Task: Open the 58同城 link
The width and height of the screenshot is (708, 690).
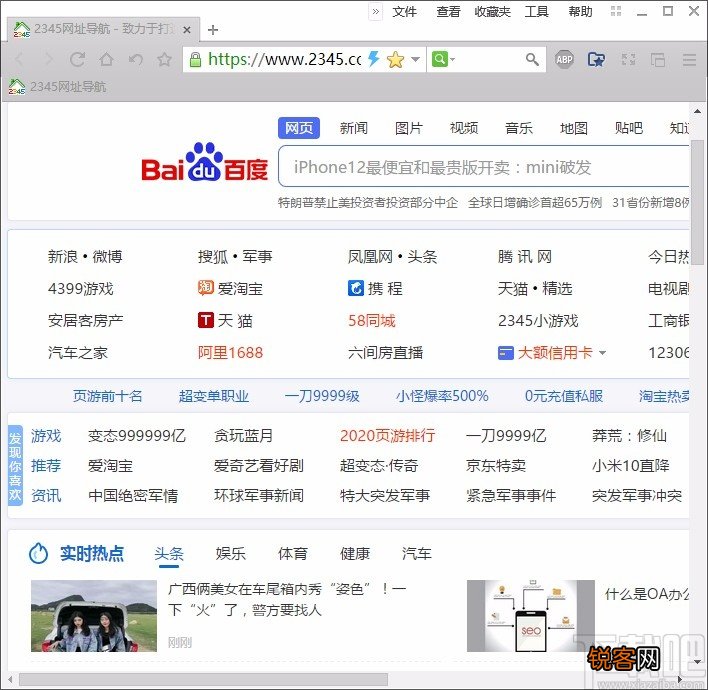Action: [x=372, y=321]
